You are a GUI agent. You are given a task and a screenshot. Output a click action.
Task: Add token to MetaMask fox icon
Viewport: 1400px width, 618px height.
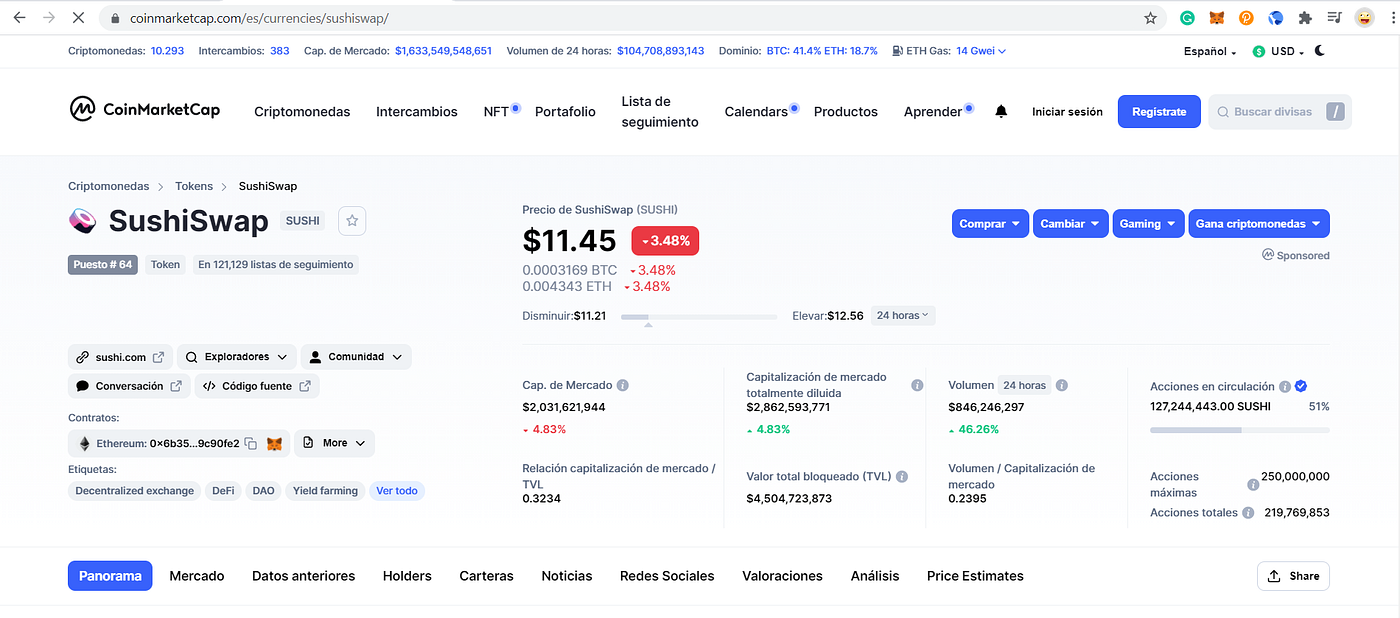pos(273,443)
